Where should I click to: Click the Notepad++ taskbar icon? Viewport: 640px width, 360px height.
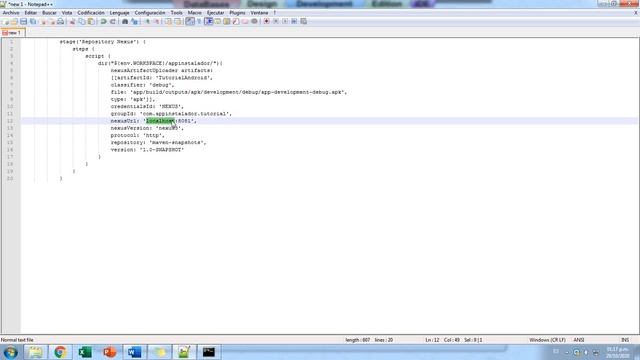point(184,352)
